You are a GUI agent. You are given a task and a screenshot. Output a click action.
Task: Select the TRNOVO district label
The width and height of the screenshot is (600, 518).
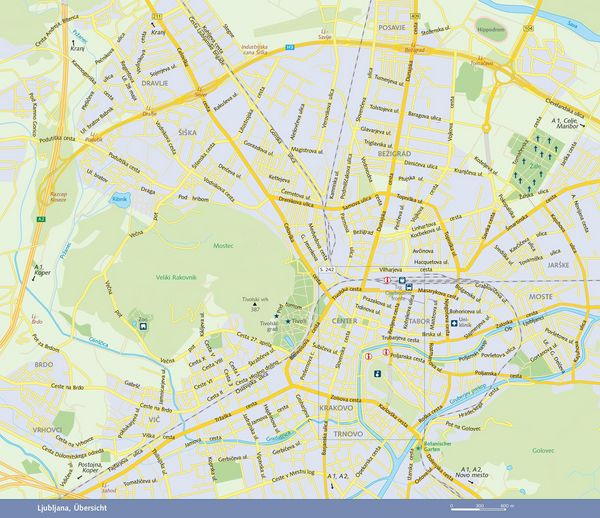(x=348, y=434)
